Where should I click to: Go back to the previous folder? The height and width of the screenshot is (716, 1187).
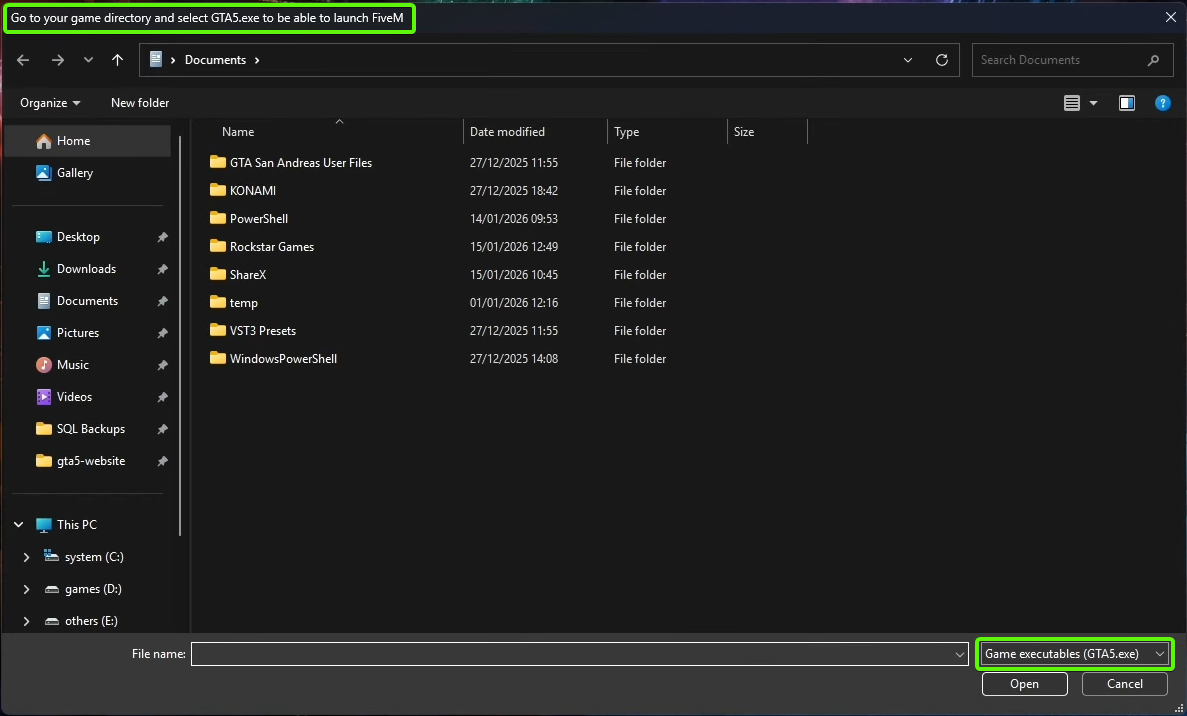[23, 60]
